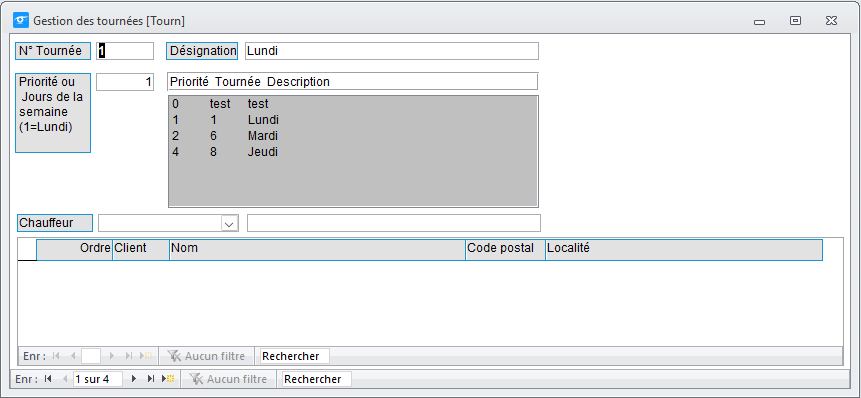Select the Mardi row in priority list

pyautogui.click(x=353, y=136)
